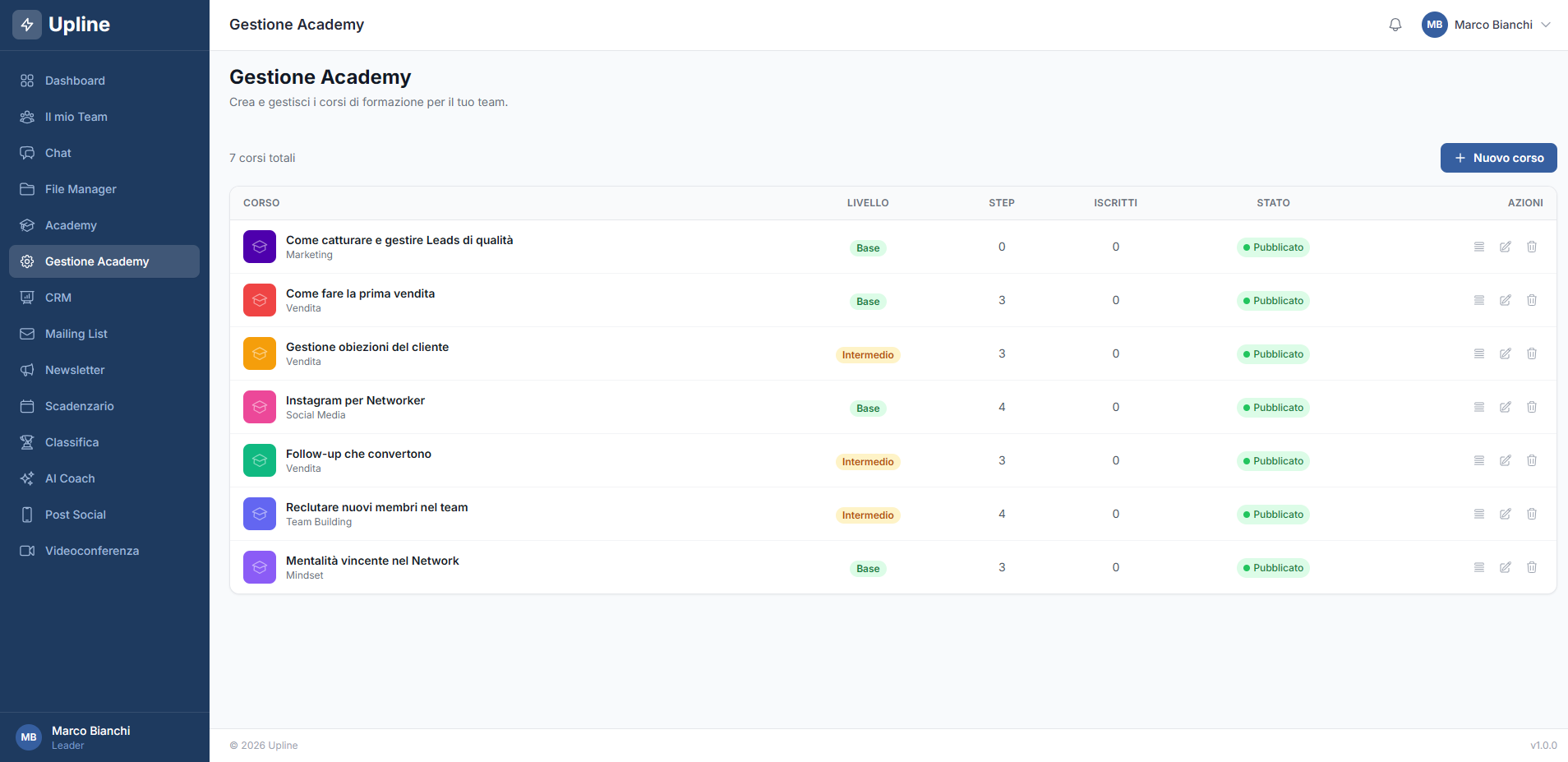
Task: Expand the Marco Bianchi user menu
Action: point(1486,25)
